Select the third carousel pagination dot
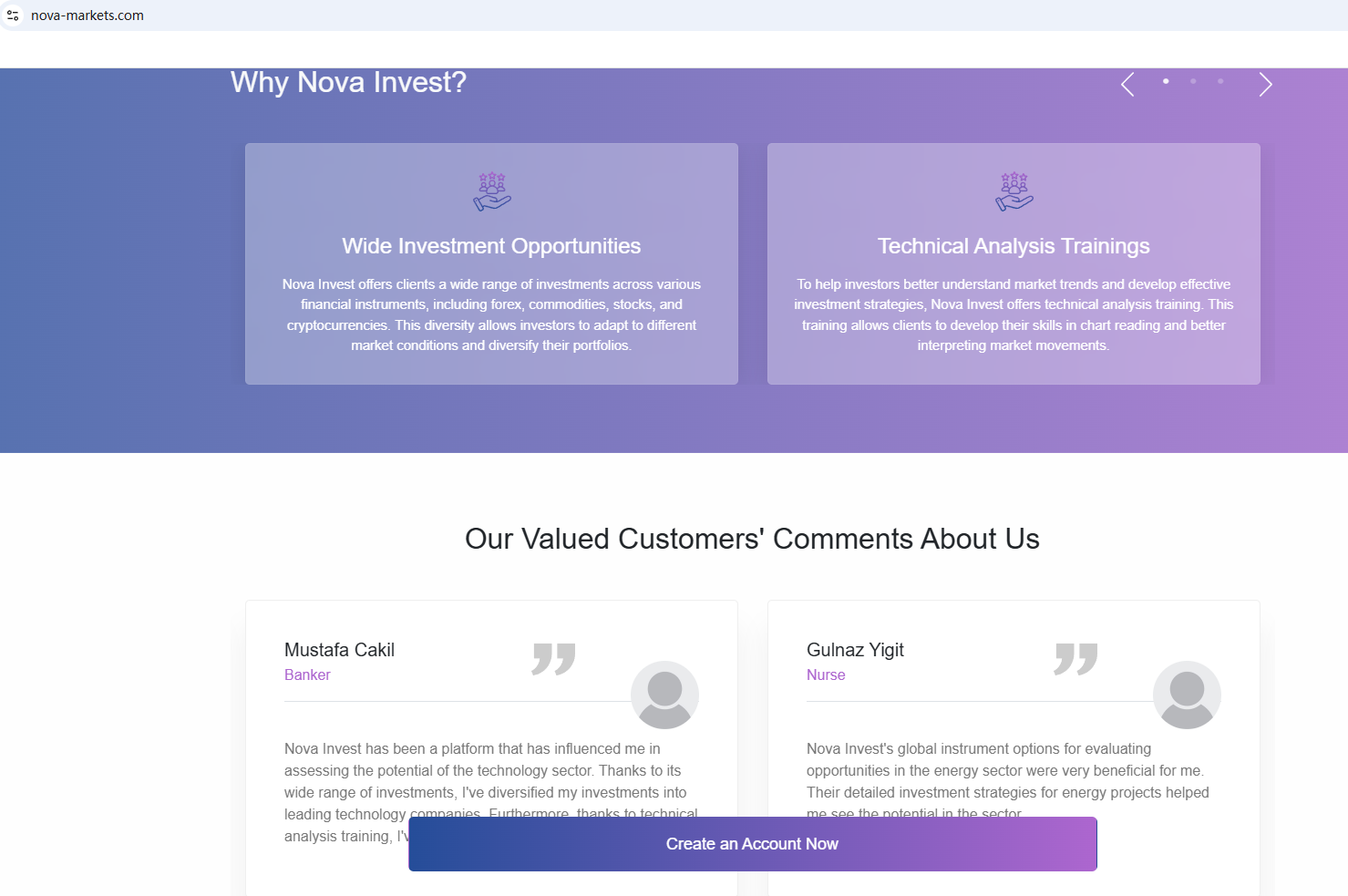The width and height of the screenshot is (1348, 896). pyautogui.click(x=1220, y=81)
